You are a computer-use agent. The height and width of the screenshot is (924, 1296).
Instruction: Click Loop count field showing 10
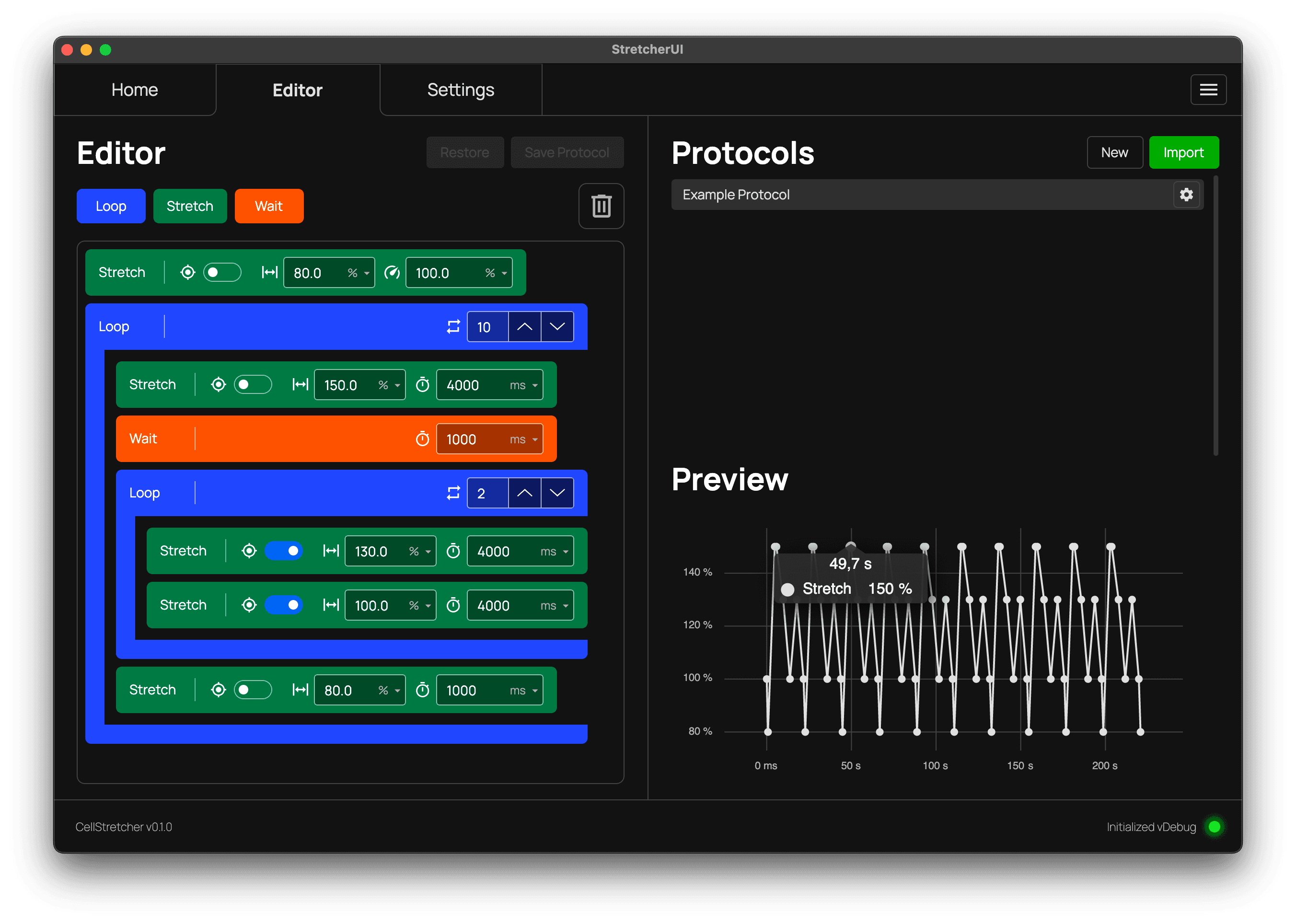(487, 326)
